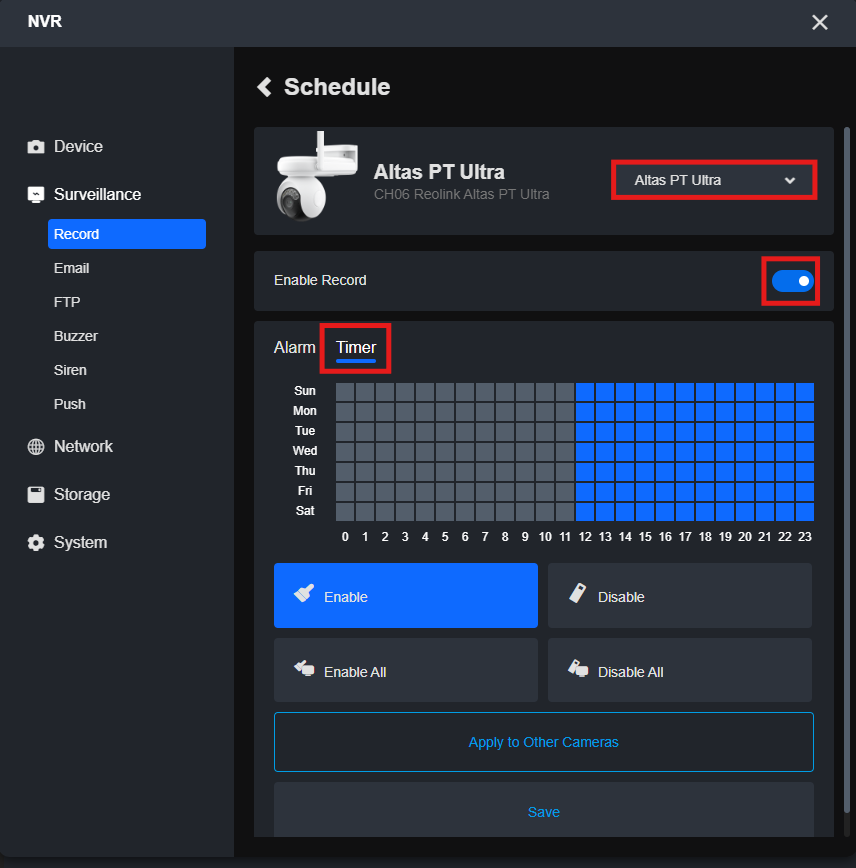This screenshot has width=856, height=868.
Task: Toggle the Enable Record switch
Action: point(792,281)
